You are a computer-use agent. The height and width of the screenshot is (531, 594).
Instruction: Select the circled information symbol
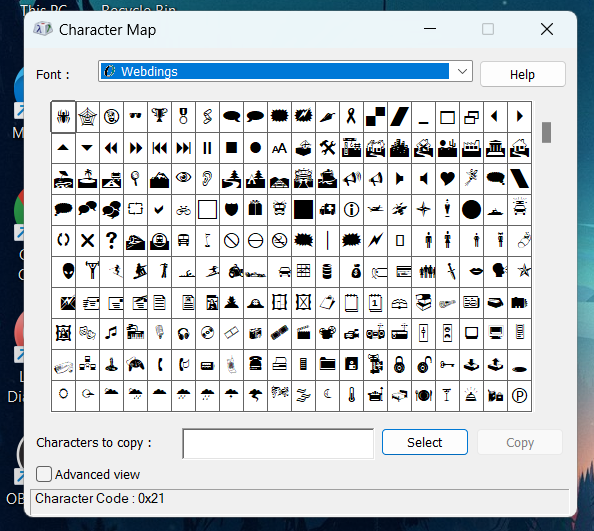pos(351,210)
